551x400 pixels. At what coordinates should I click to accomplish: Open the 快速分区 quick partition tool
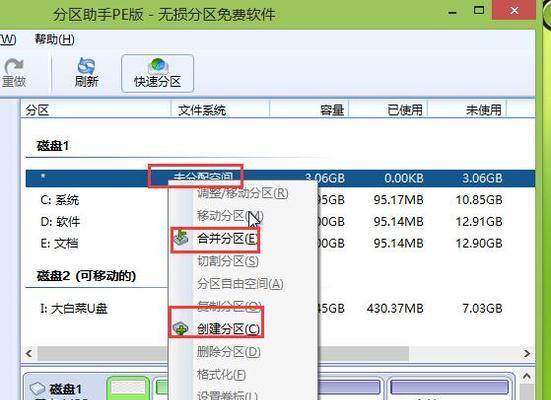click(157, 73)
